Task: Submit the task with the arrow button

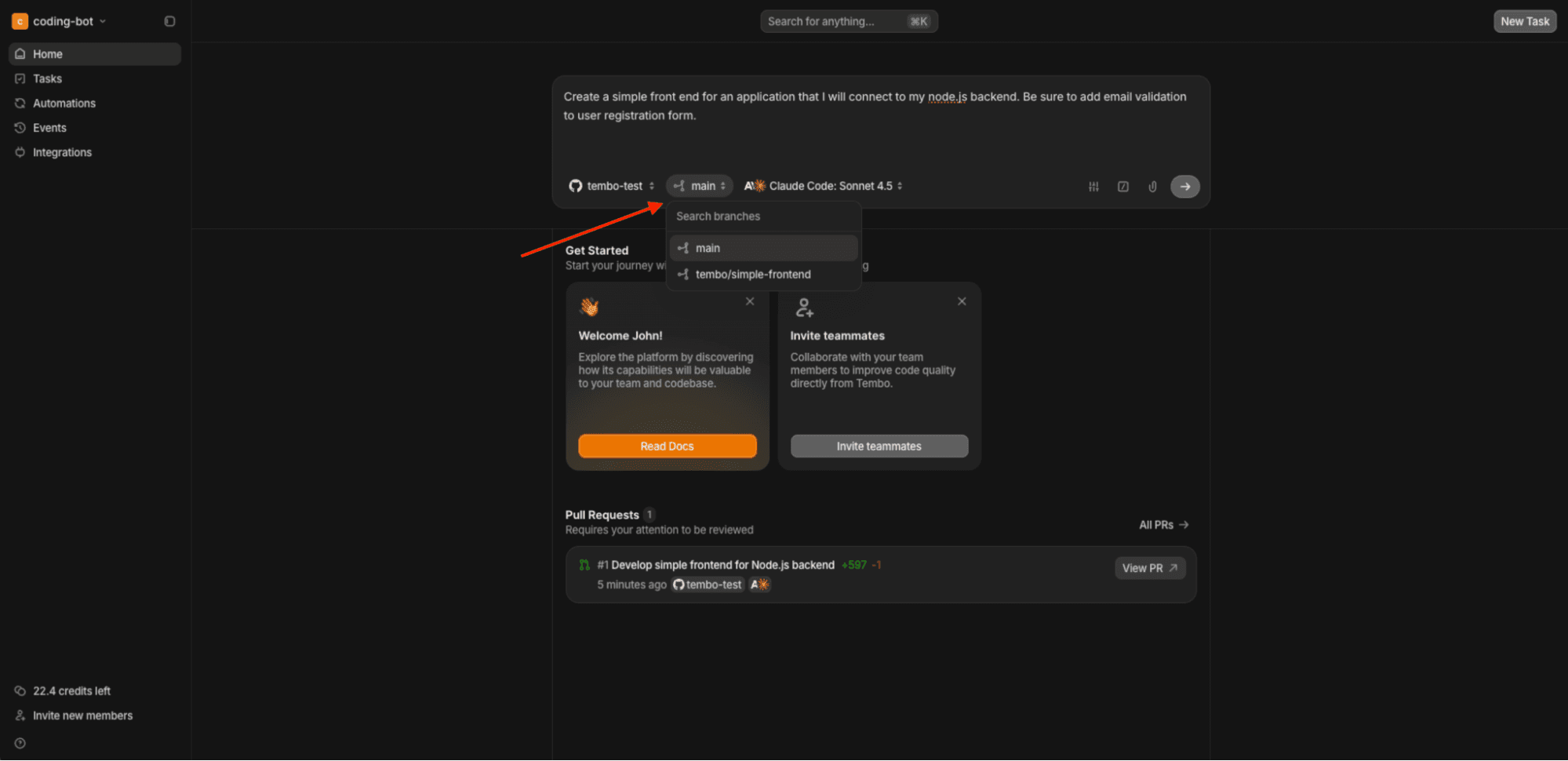Action: pos(1184,187)
